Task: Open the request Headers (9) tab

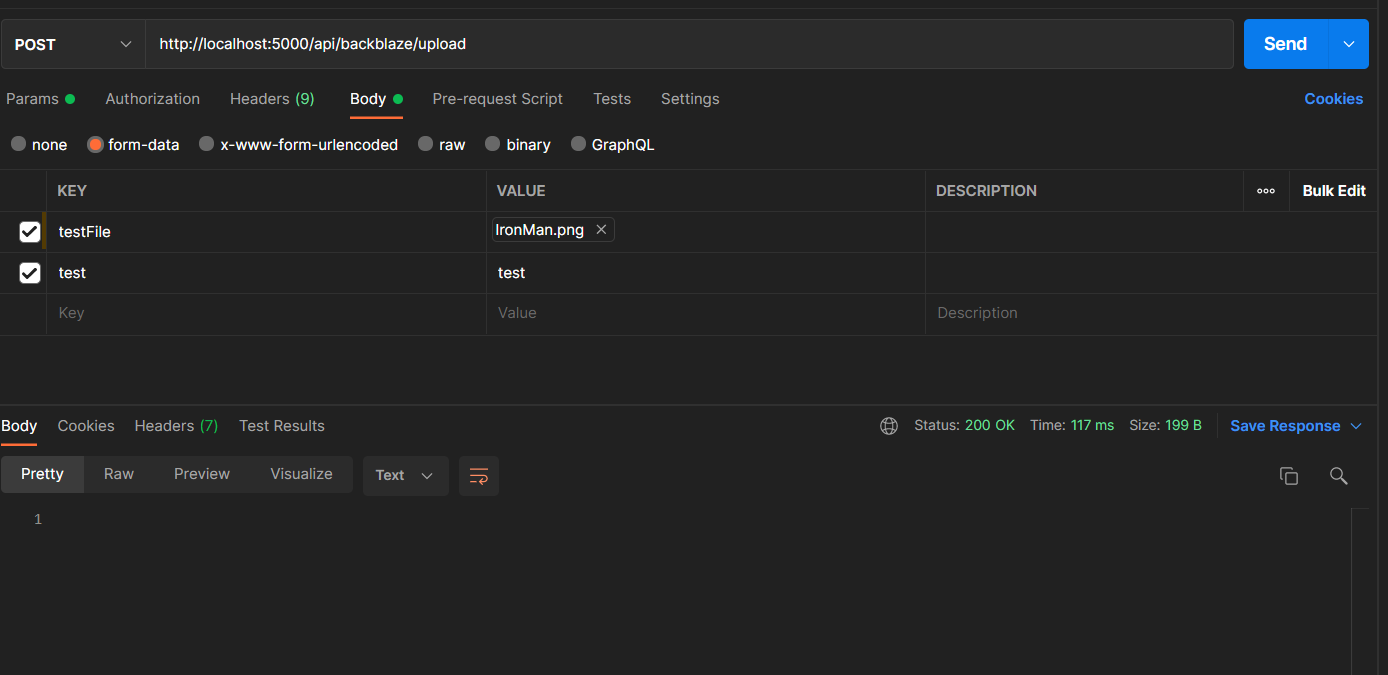Action: pyautogui.click(x=272, y=99)
